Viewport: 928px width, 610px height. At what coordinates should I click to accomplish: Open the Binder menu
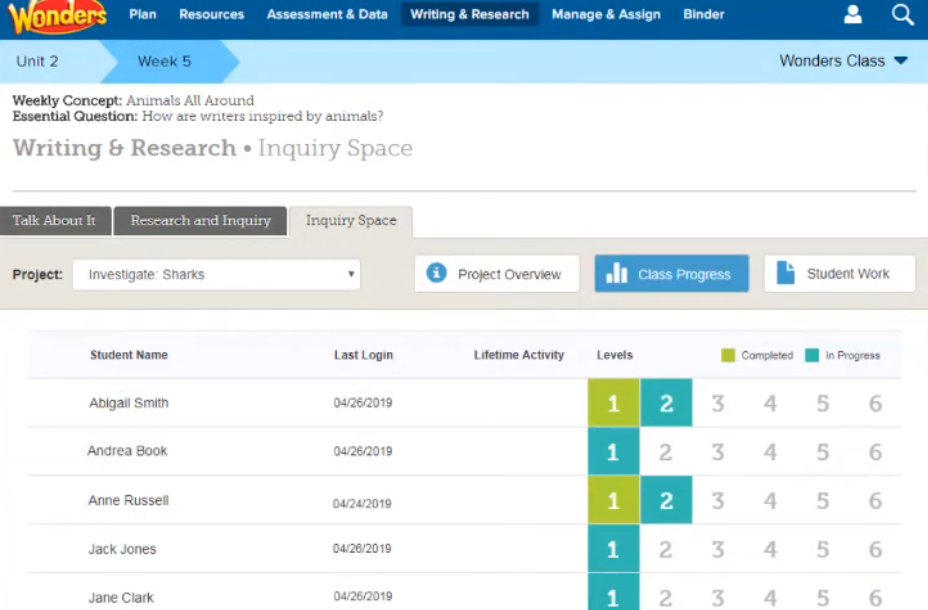[703, 14]
